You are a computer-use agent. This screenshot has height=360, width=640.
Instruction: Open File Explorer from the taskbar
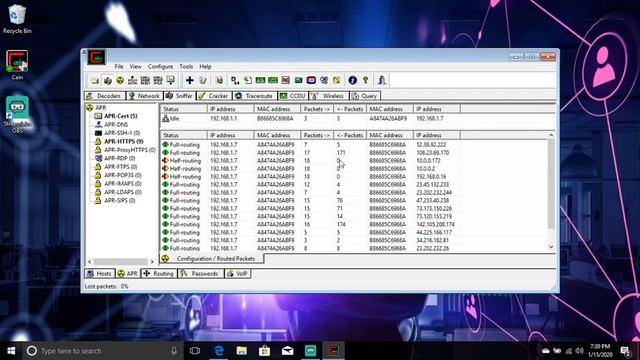pyautogui.click(x=242, y=351)
